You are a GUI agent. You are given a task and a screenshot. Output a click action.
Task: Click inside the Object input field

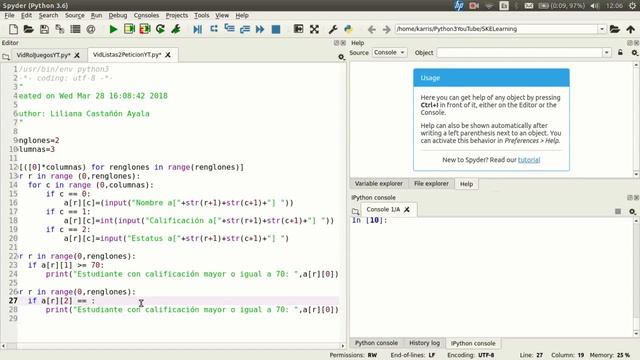(x=519, y=53)
